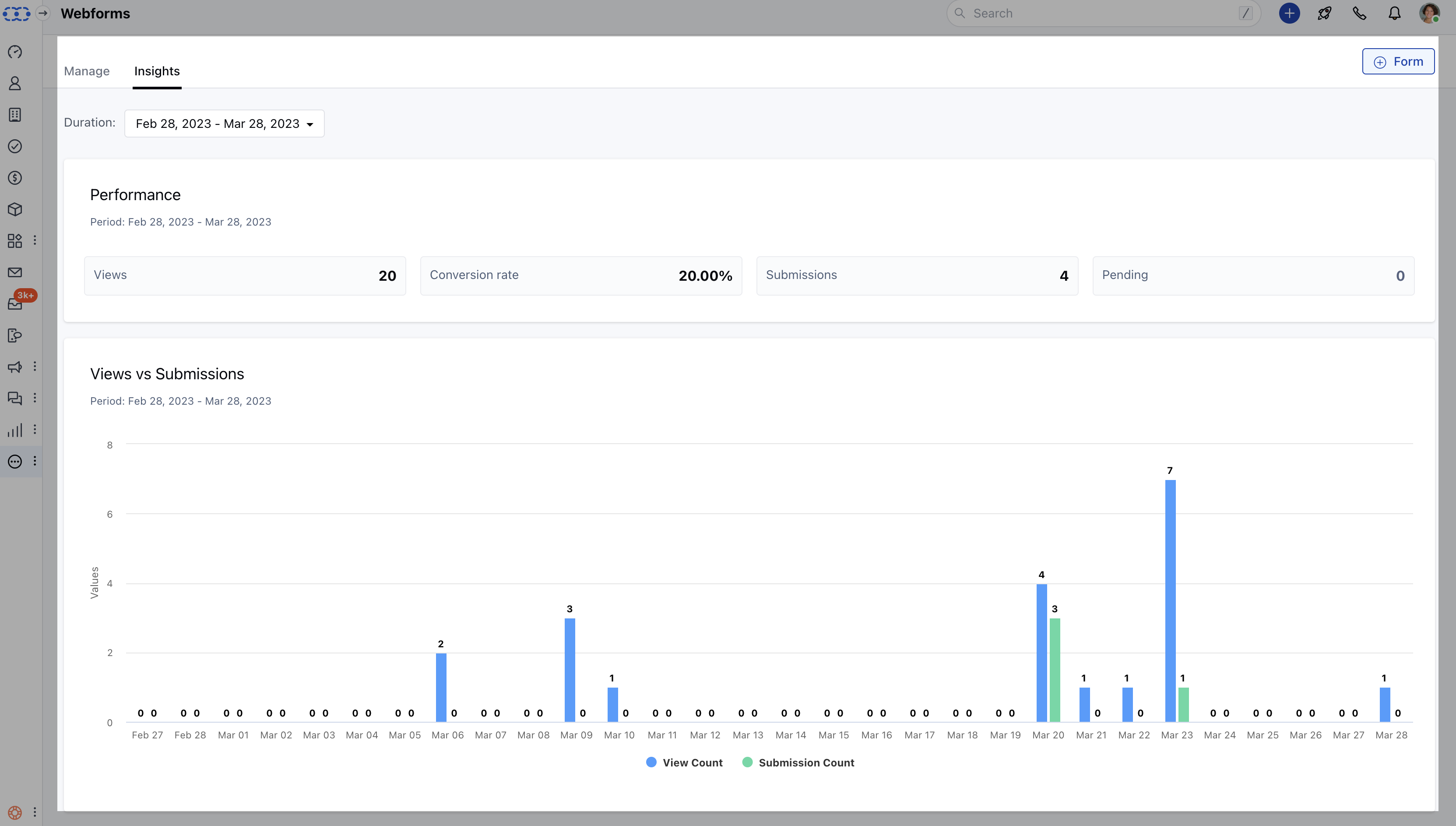
Task: Open the notifications bell icon
Action: 1395,13
